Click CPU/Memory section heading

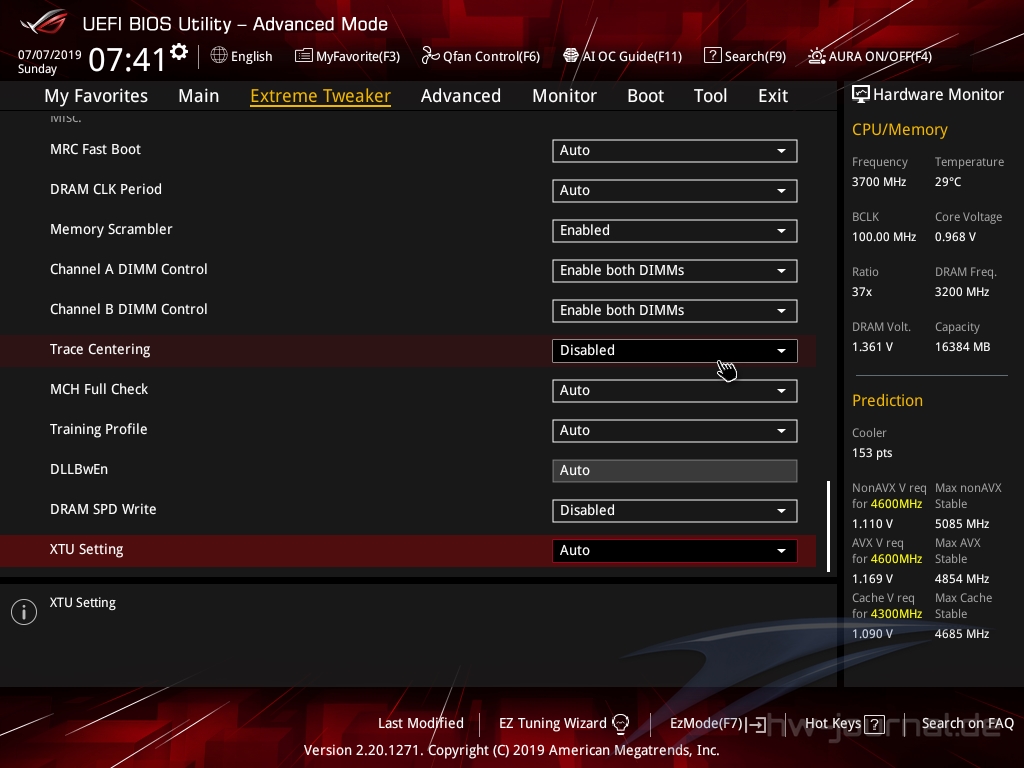coord(900,130)
